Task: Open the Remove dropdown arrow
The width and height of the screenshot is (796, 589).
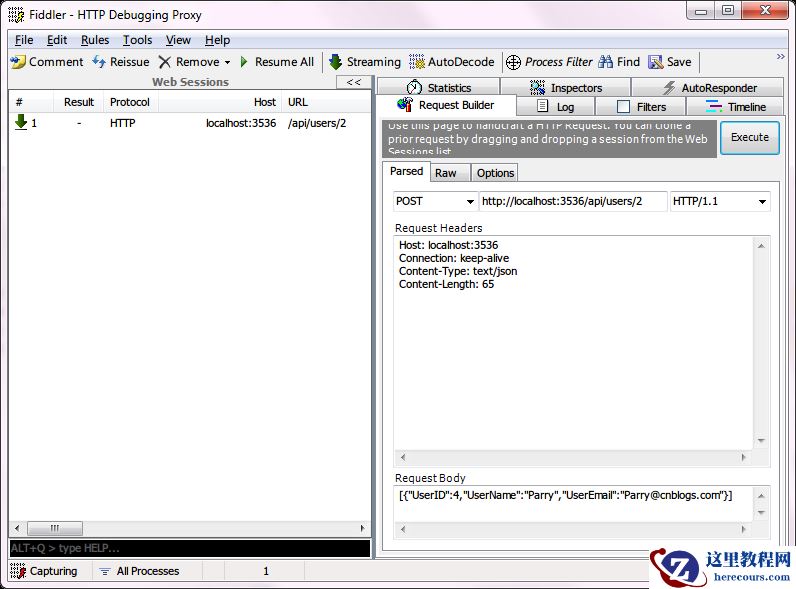Action: 227,62
